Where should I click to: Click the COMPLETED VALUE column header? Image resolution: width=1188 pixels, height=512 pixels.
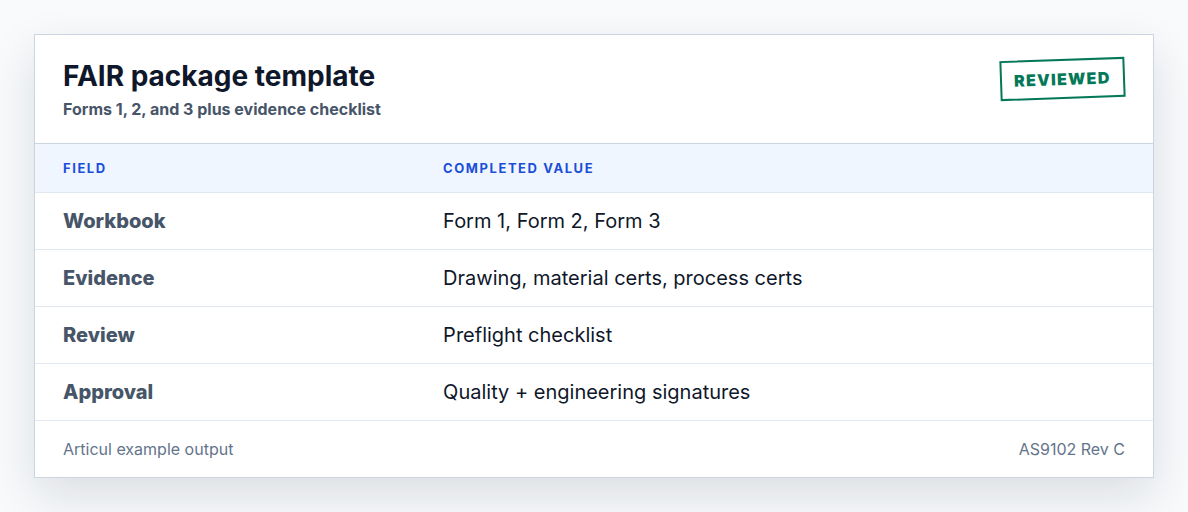coord(518,168)
